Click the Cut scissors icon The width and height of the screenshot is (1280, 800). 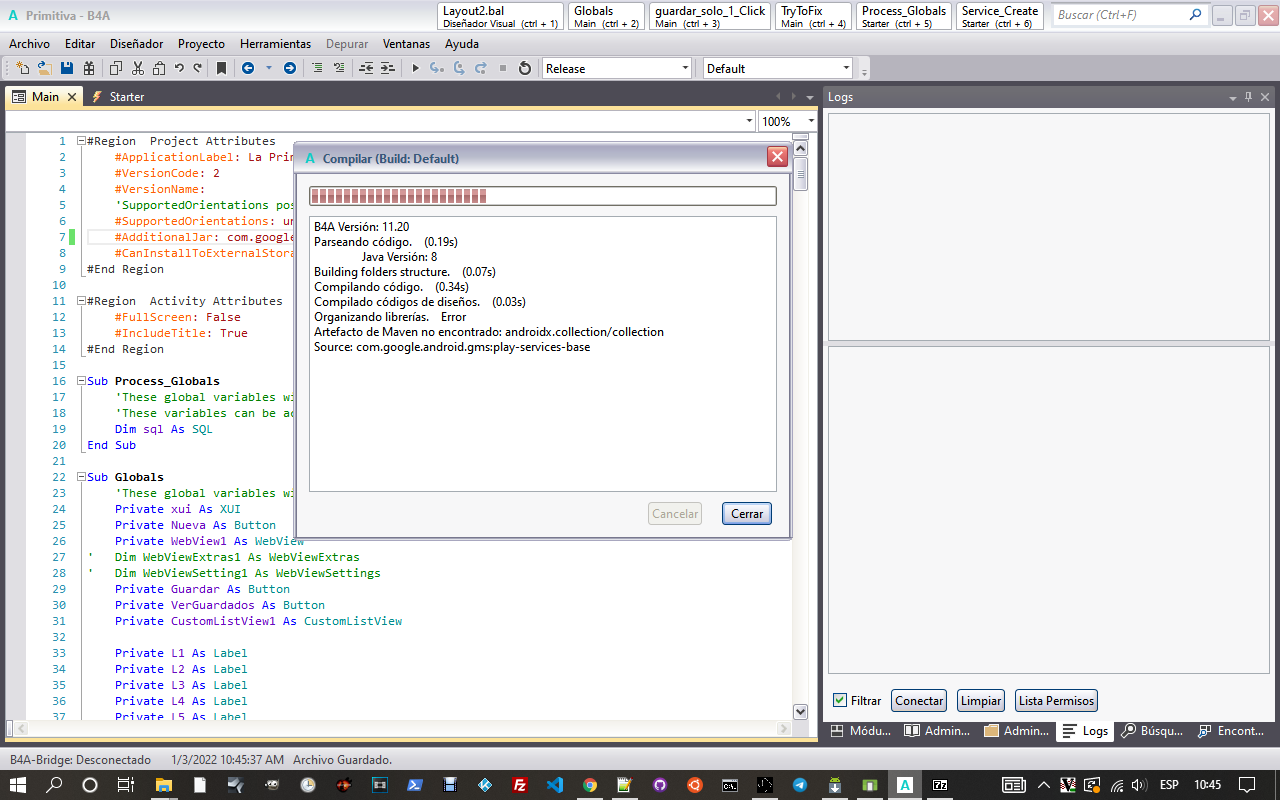pyautogui.click(x=137, y=68)
